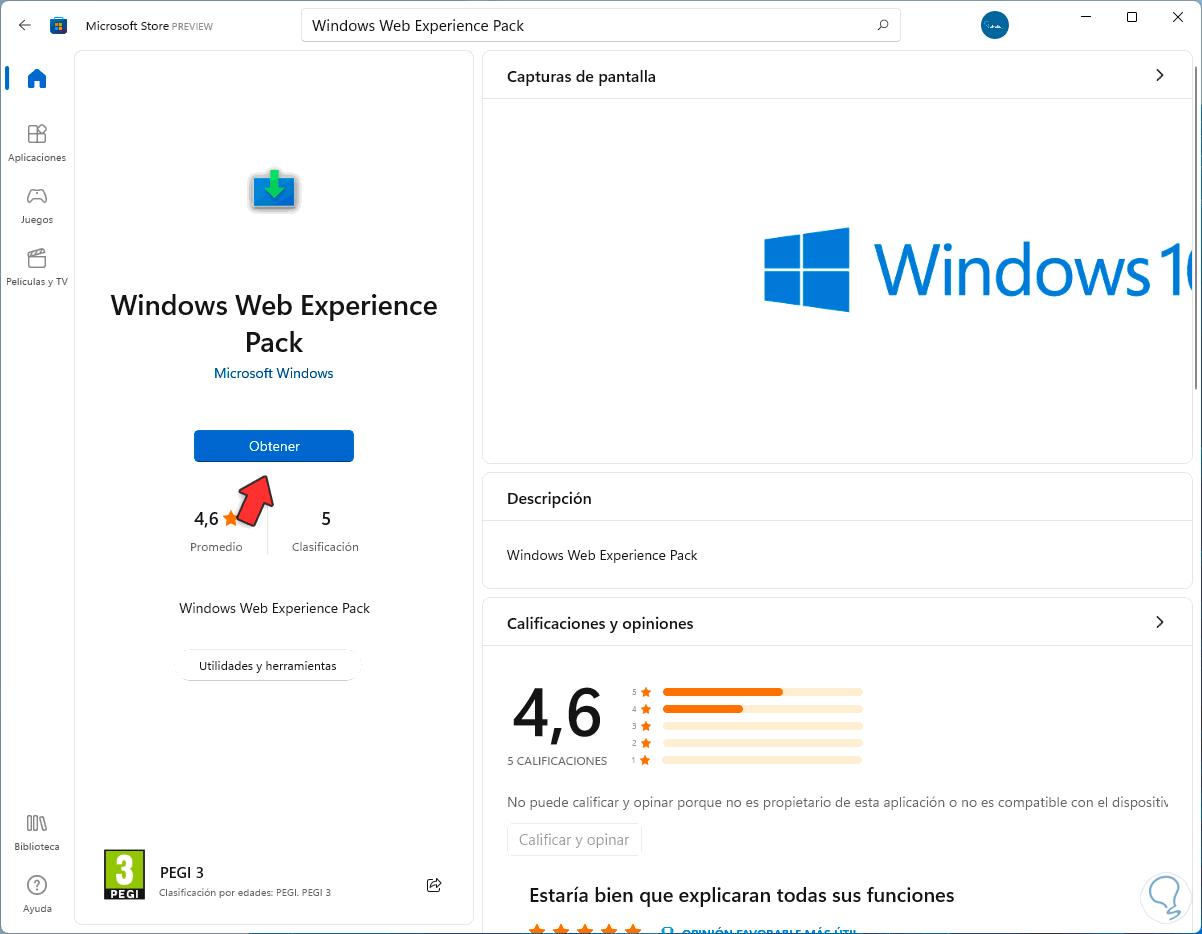This screenshot has height=934, width=1202.
Task: Open Peliculas y TV section
Action: point(37,267)
